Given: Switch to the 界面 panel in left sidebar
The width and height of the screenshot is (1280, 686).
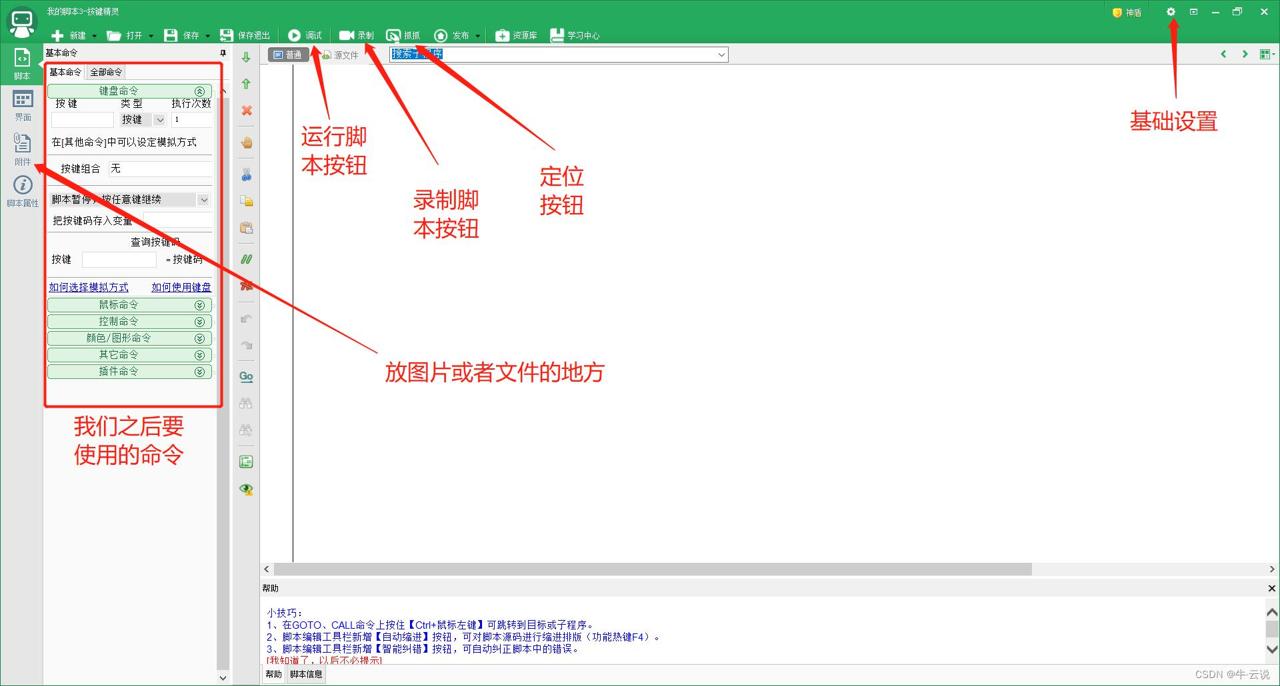Looking at the screenshot, I should (x=21, y=103).
